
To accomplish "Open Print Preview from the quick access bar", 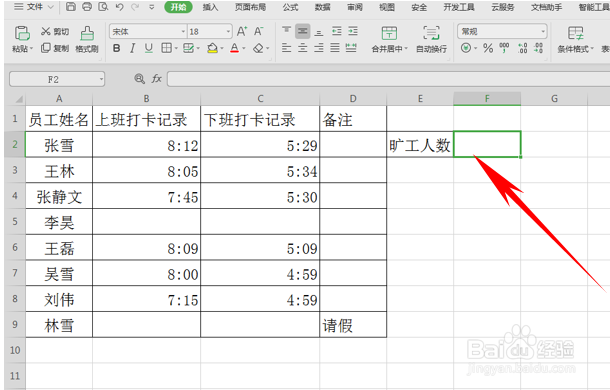I will (x=103, y=7).
